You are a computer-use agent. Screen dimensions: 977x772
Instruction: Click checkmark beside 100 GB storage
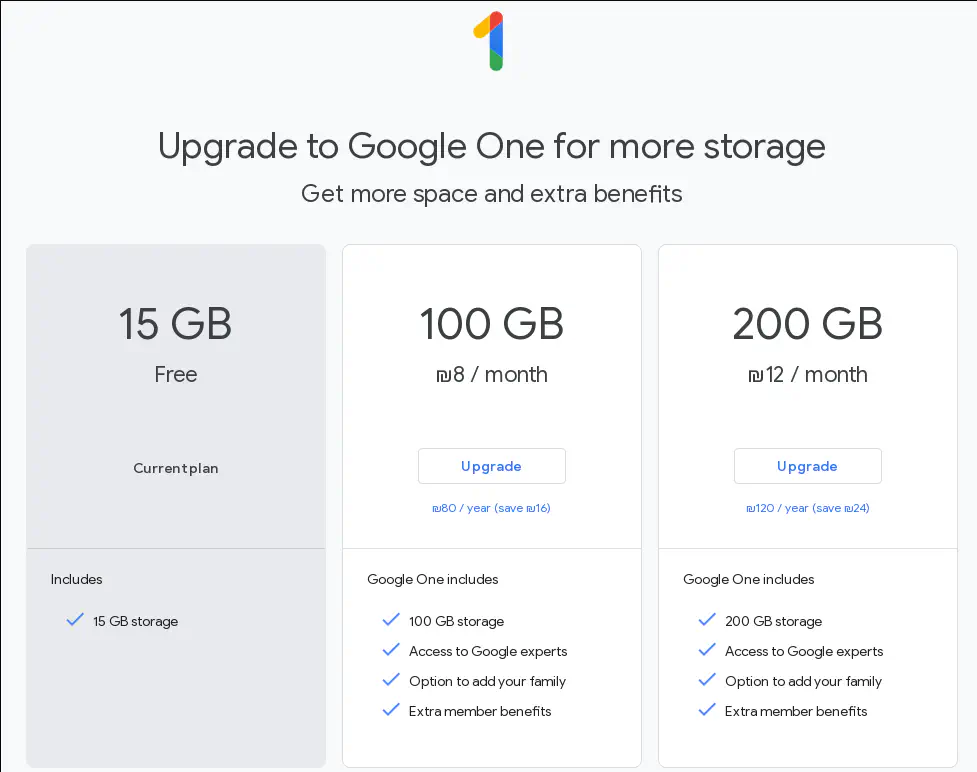391,620
